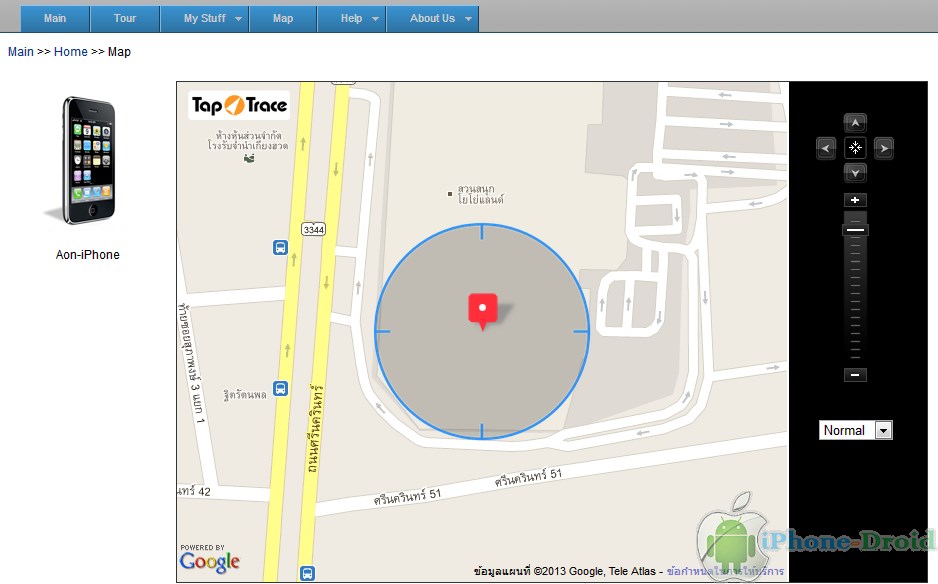
Task: Click the Google logo on map
Action: pyautogui.click(x=209, y=560)
